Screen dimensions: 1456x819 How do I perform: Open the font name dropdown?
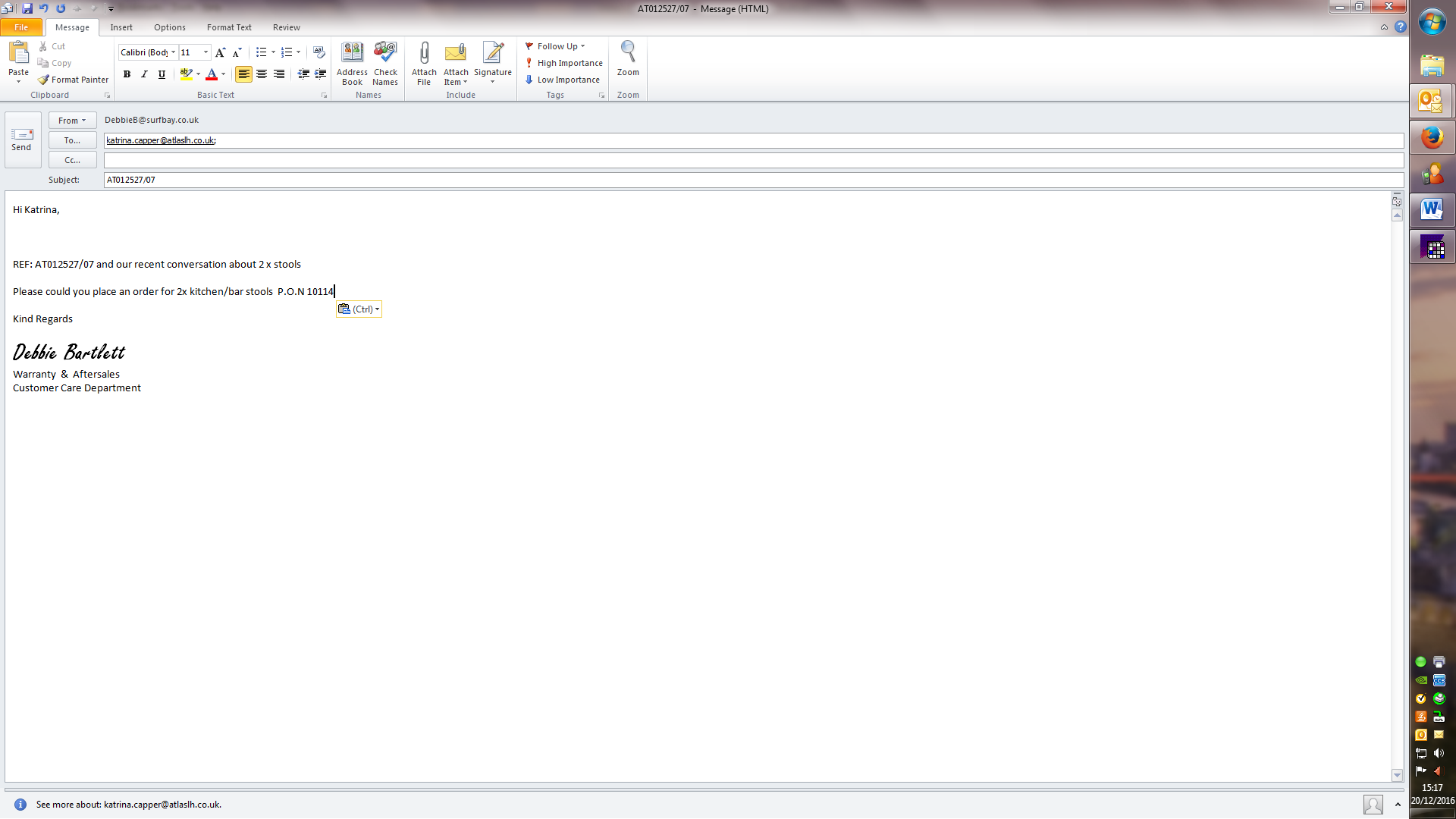(x=173, y=52)
